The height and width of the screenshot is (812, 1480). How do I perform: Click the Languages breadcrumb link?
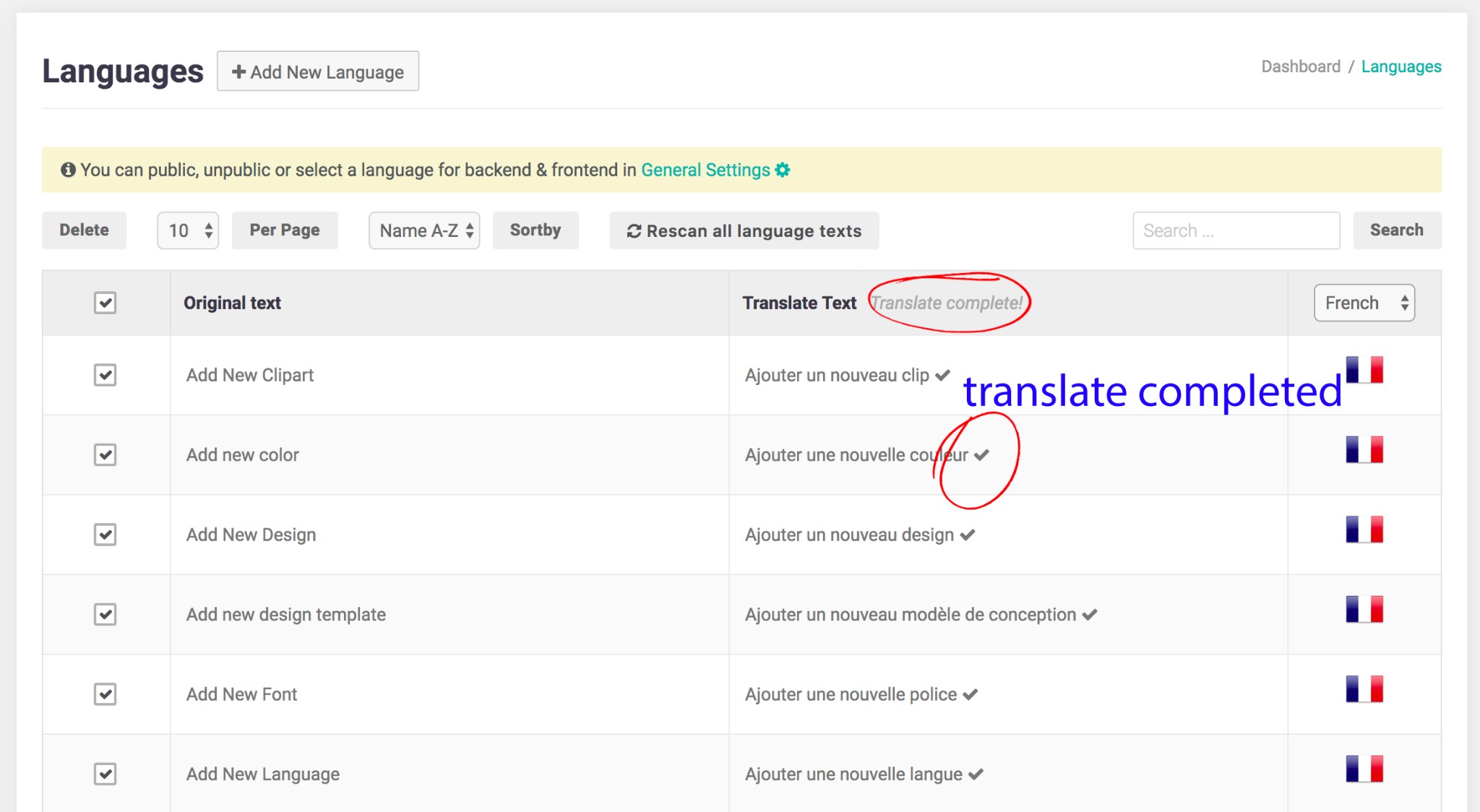tap(1401, 66)
